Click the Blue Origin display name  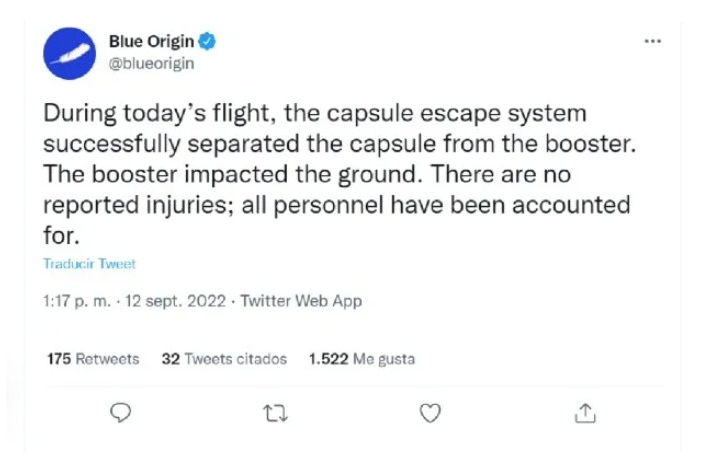click(x=152, y=42)
